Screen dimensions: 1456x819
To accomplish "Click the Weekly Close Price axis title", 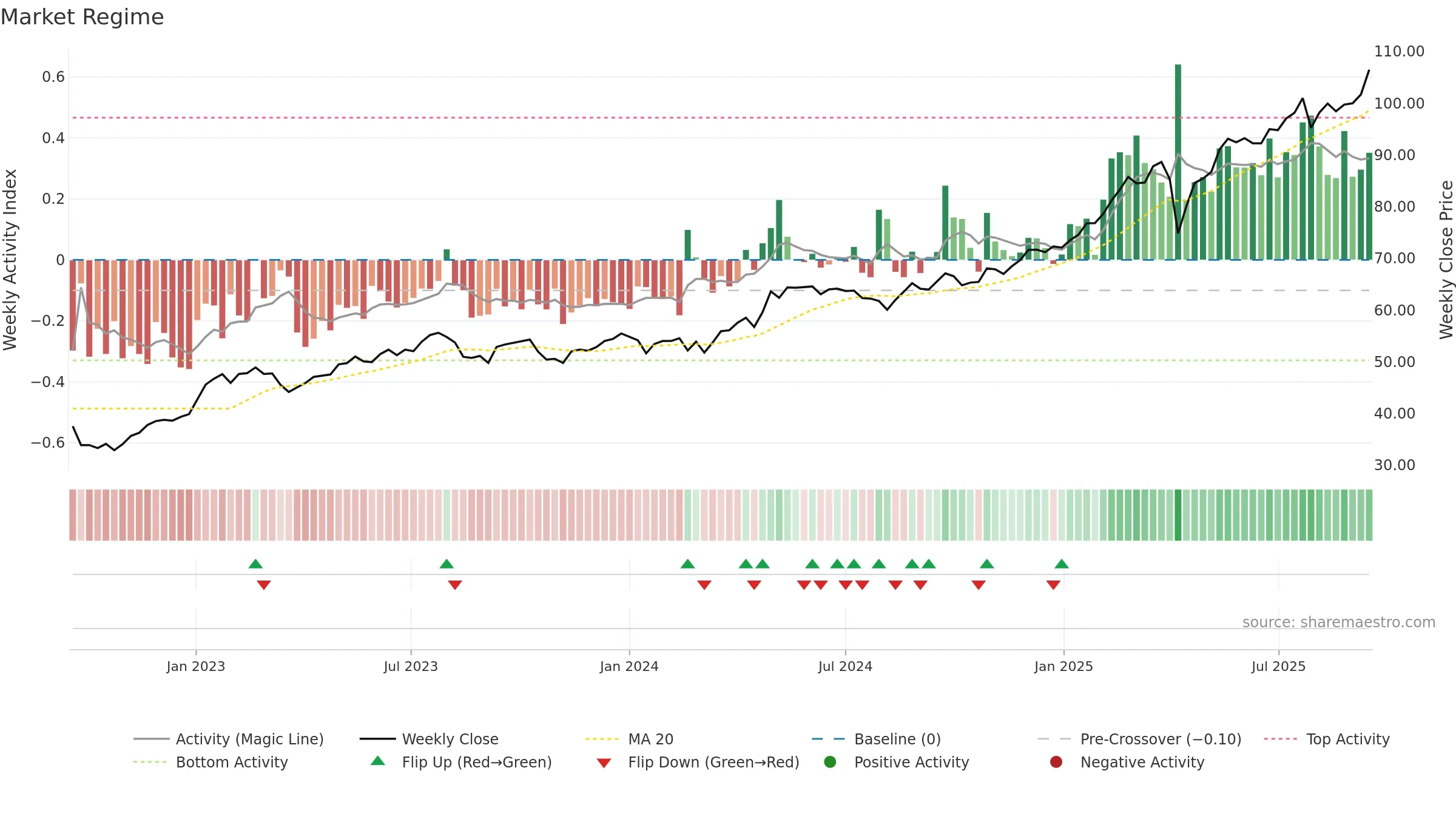I will coord(1446,260).
